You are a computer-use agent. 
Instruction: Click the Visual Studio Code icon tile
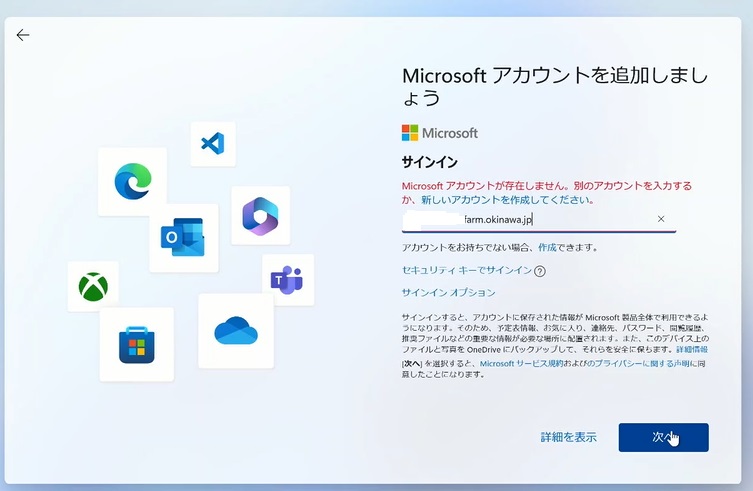(213, 144)
